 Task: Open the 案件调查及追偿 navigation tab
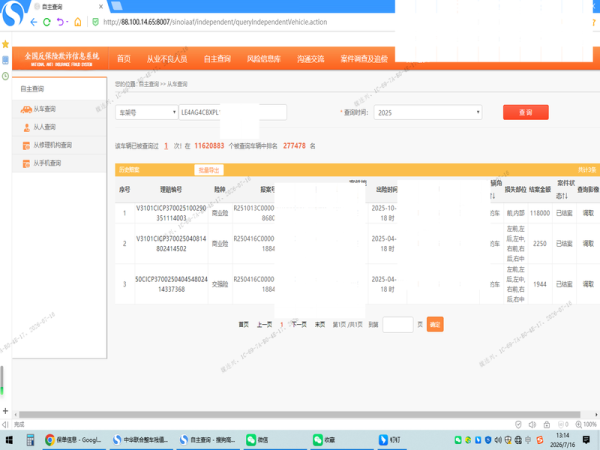coord(364,59)
